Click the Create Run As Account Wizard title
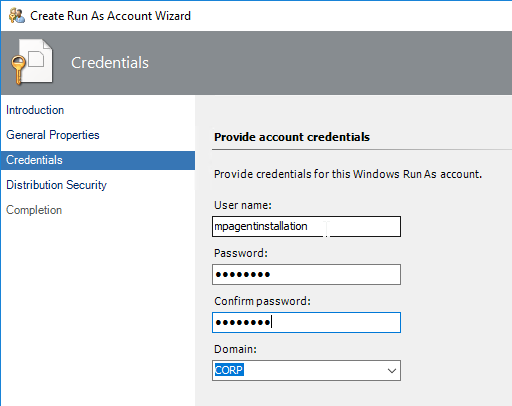This screenshot has width=512, height=406. 110,16
